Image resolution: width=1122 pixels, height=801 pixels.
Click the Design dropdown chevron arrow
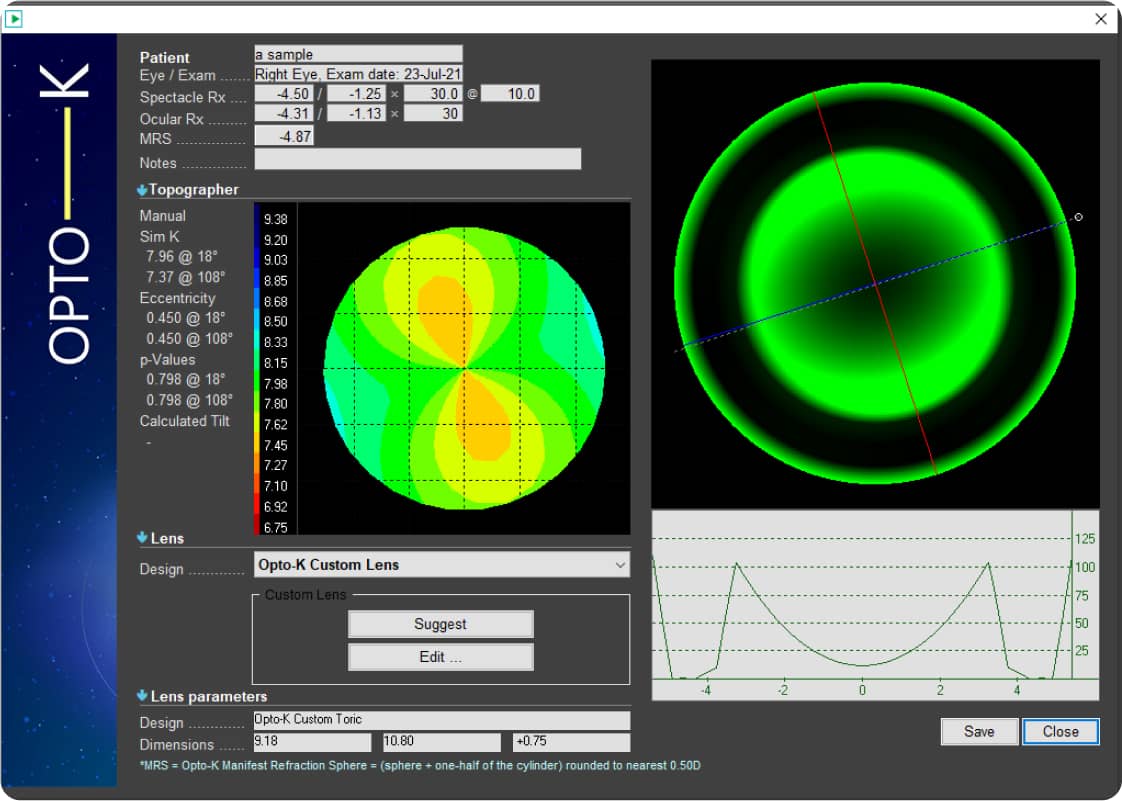click(620, 564)
